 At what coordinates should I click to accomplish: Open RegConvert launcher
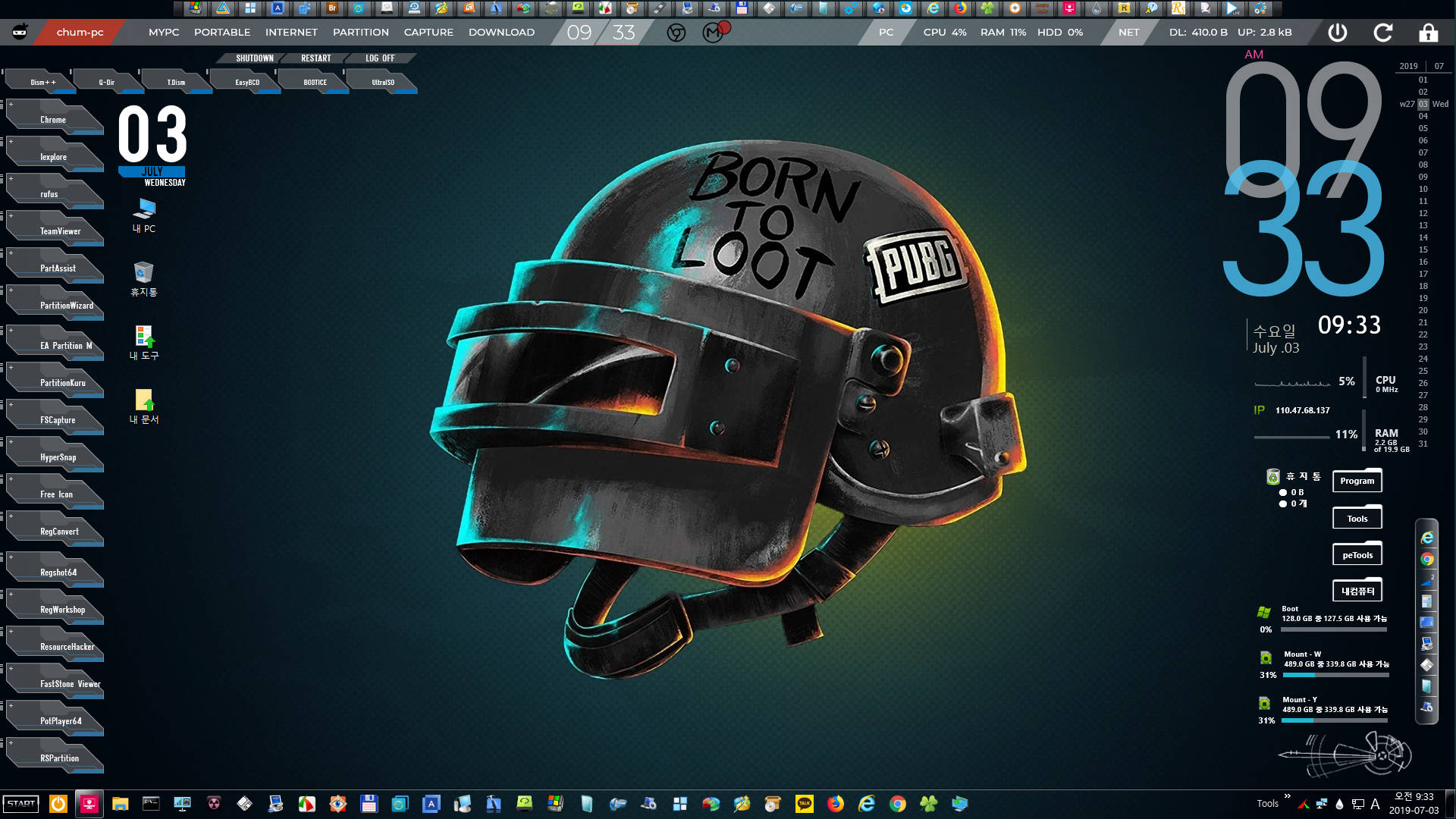tap(55, 530)
